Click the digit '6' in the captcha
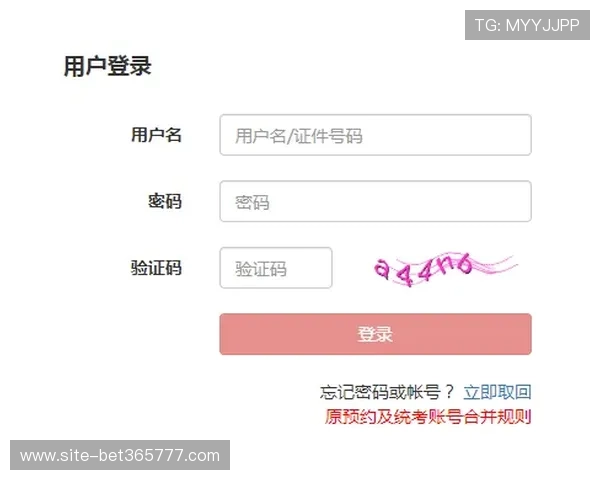The width and height of the screenshot is (600, 480). click(464, 264)
